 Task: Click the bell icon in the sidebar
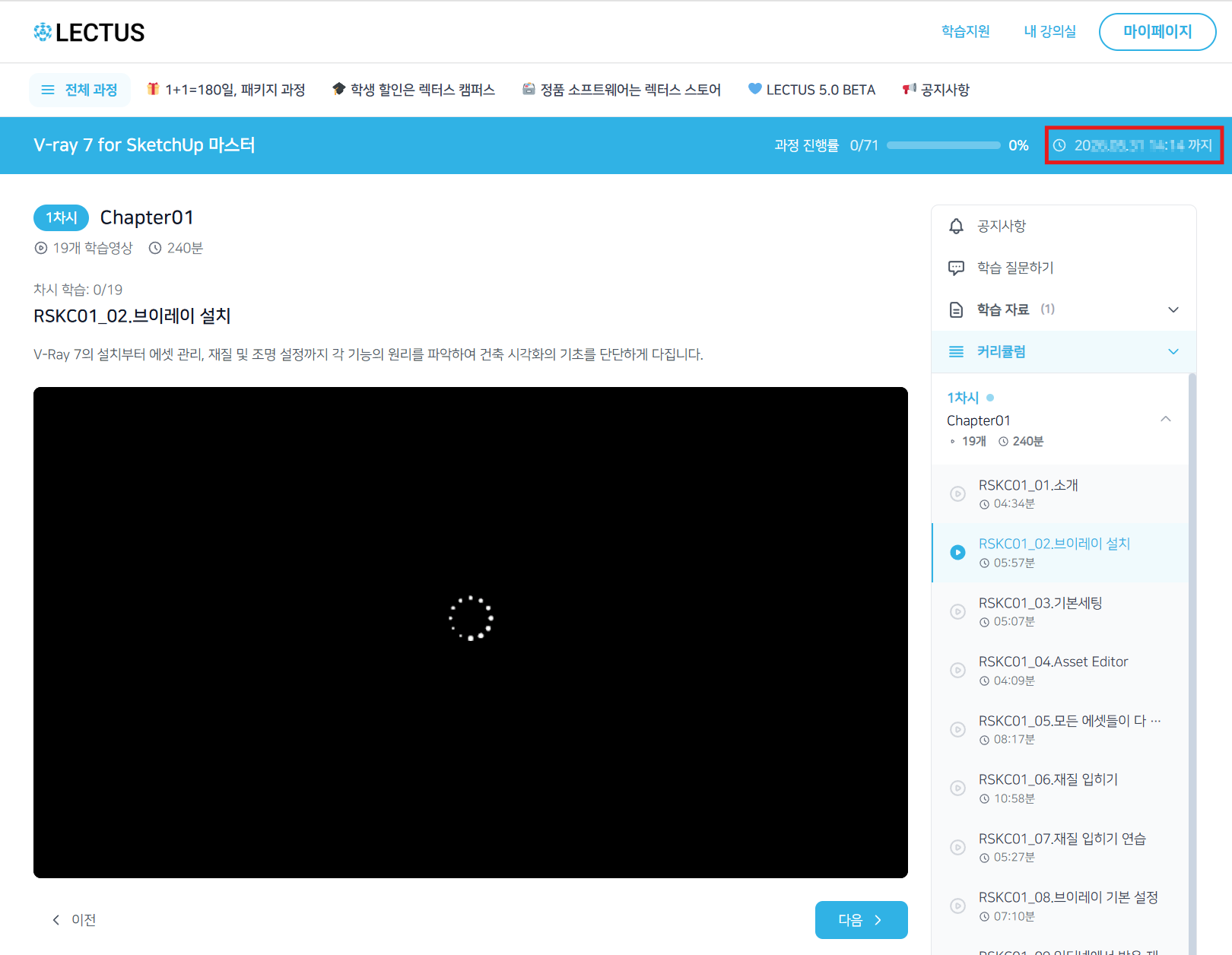[x=957, y=226]
